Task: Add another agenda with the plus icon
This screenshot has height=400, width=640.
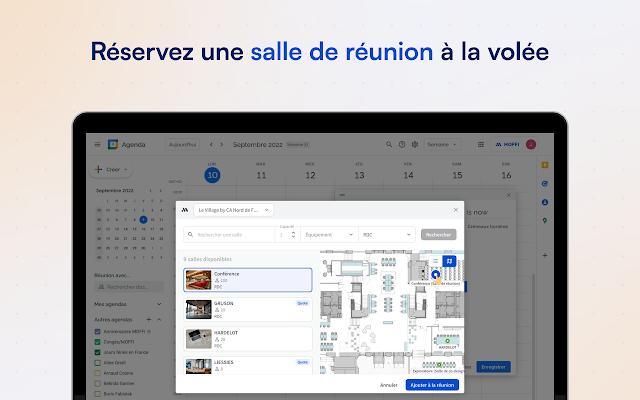Action: pyautogui.click(x=149, y=320)
